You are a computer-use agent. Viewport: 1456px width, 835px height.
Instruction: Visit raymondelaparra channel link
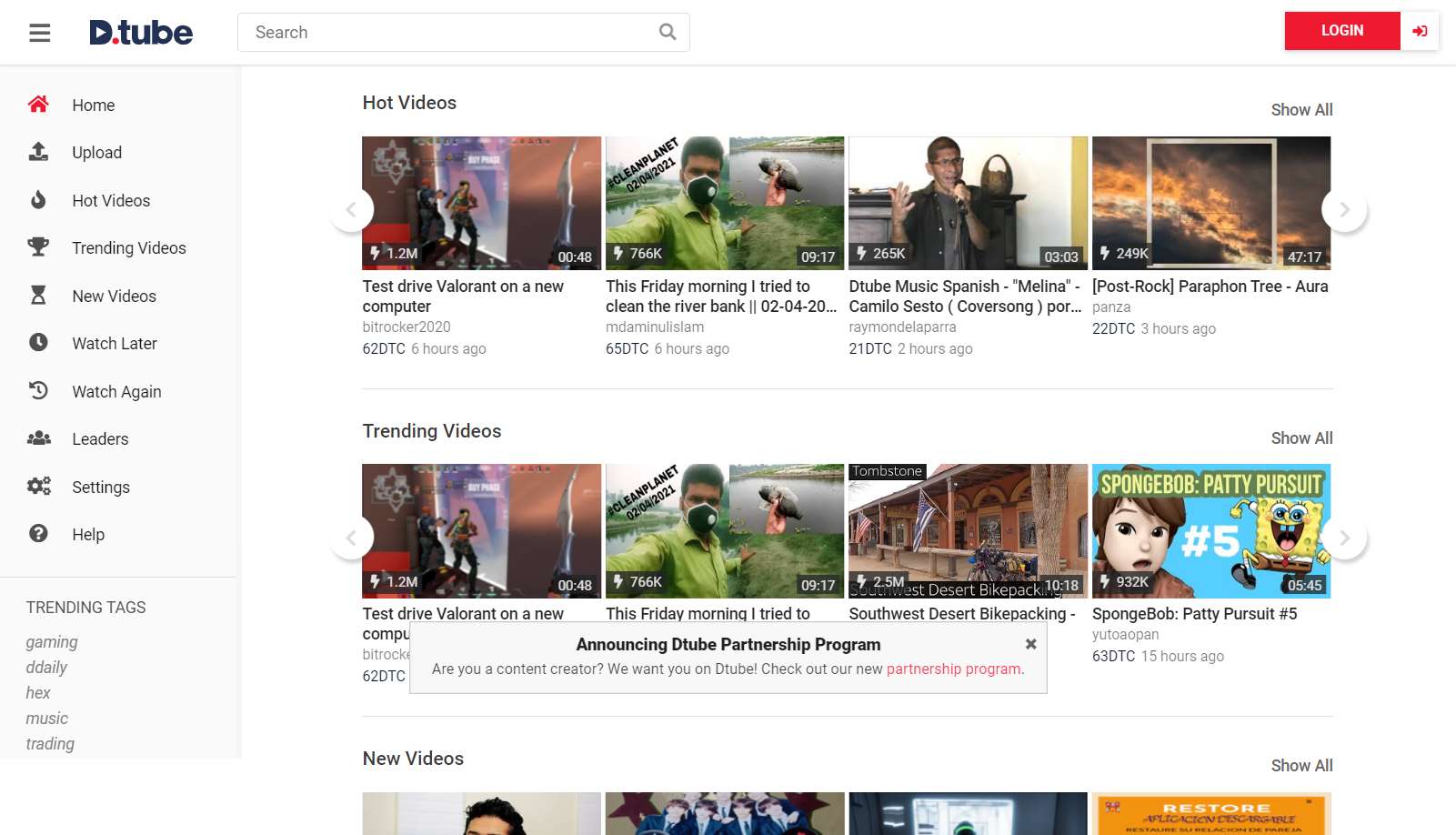pyautogui.click(x=902, y=327)
